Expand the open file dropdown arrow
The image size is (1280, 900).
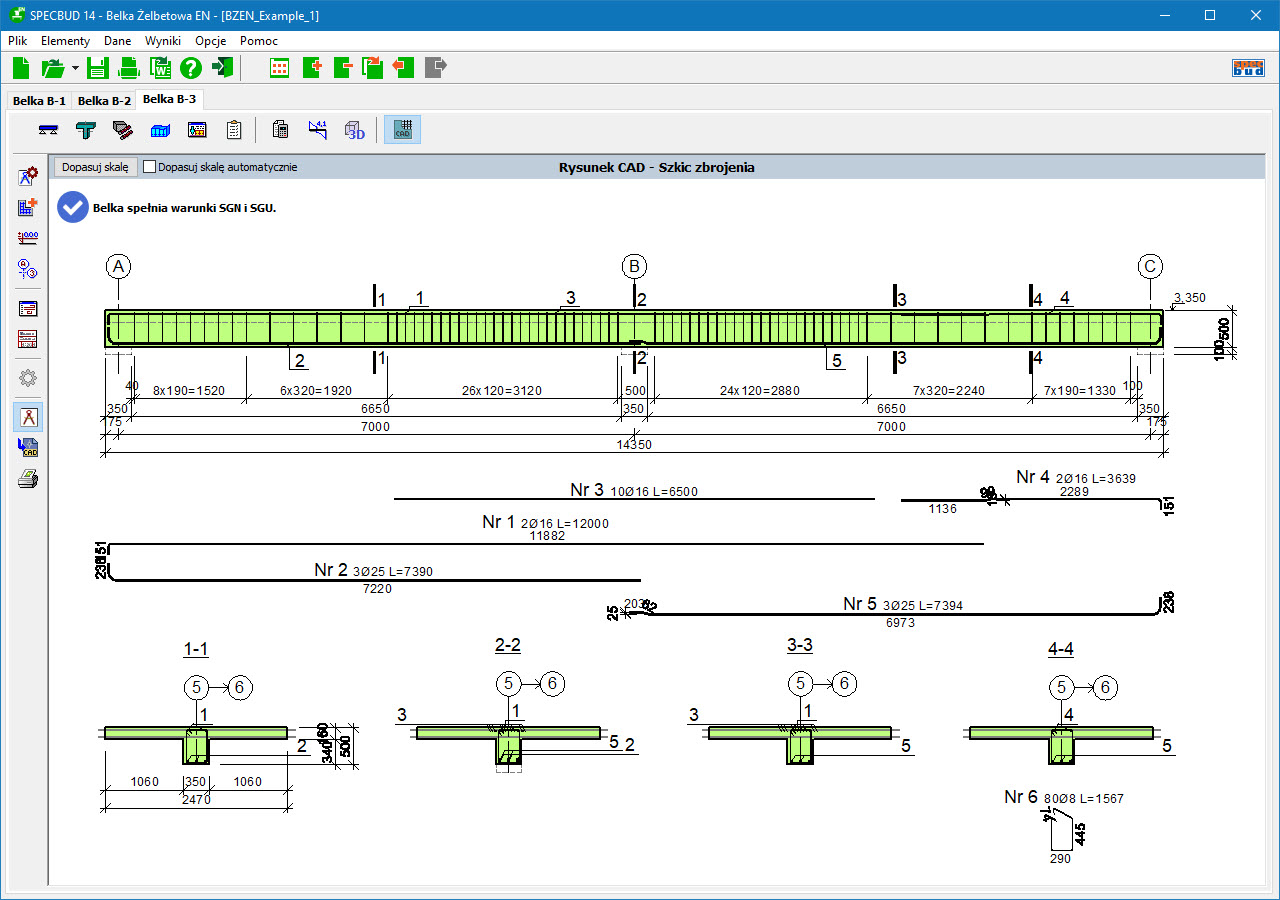75,68
